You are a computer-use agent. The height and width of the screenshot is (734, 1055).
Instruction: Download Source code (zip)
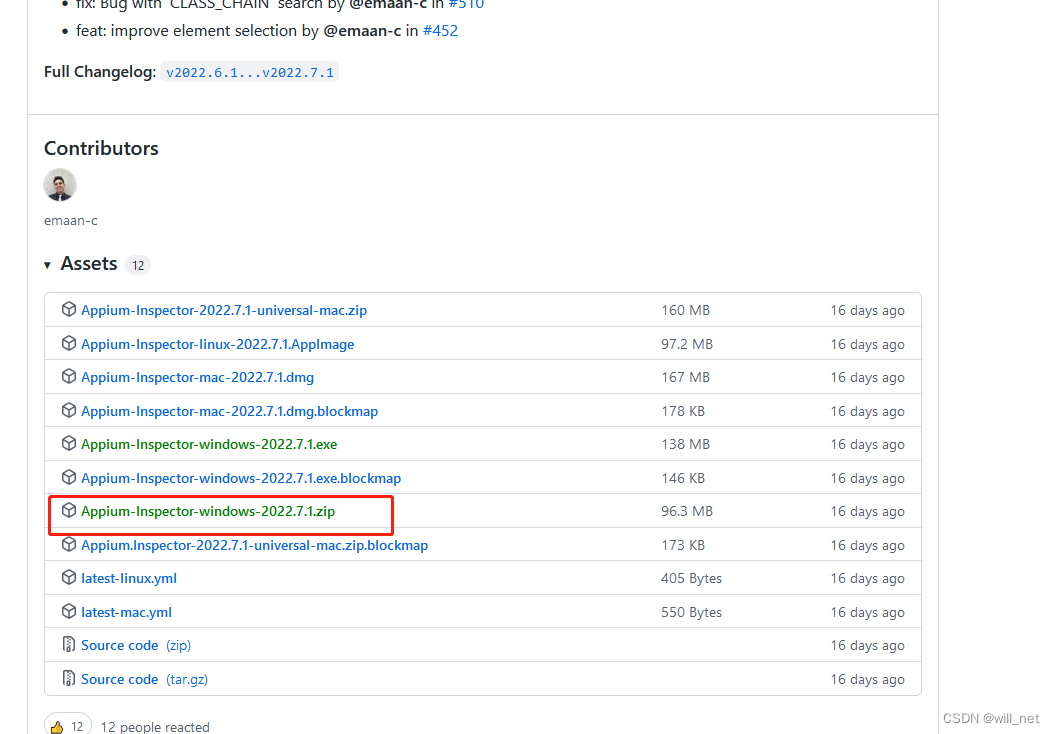(136, 645)
